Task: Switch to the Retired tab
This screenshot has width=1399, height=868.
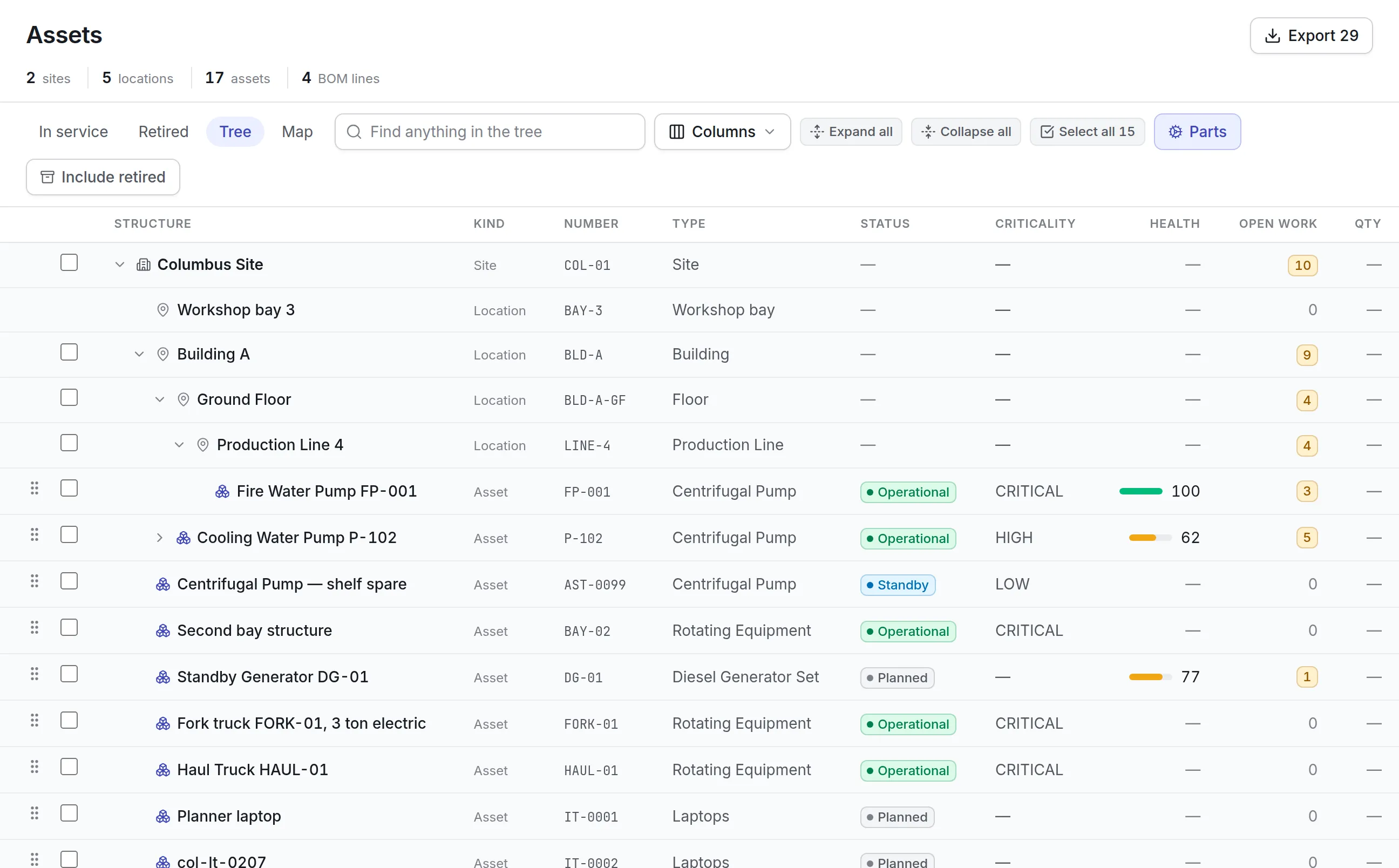Action: click(x=164, y=132)
